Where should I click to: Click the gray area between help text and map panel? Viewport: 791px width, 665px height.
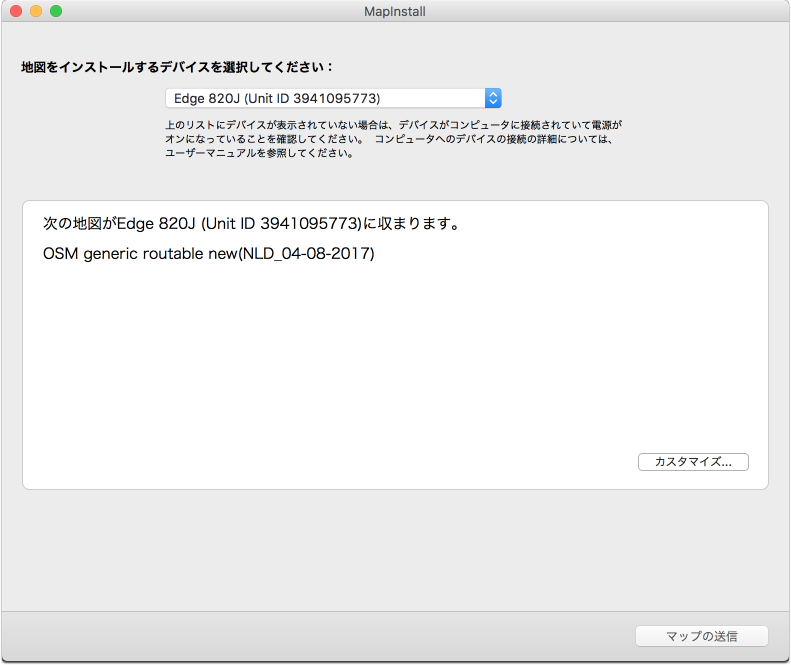pyautogui.click(x=395, y=182)
